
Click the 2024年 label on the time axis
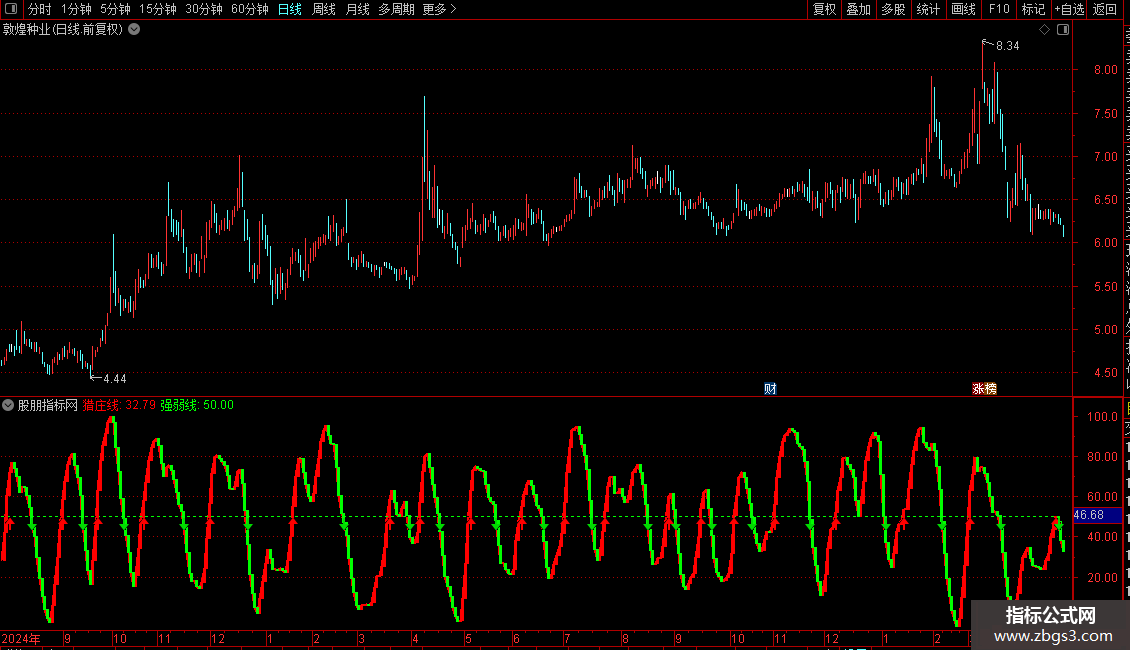coord(21,638)
